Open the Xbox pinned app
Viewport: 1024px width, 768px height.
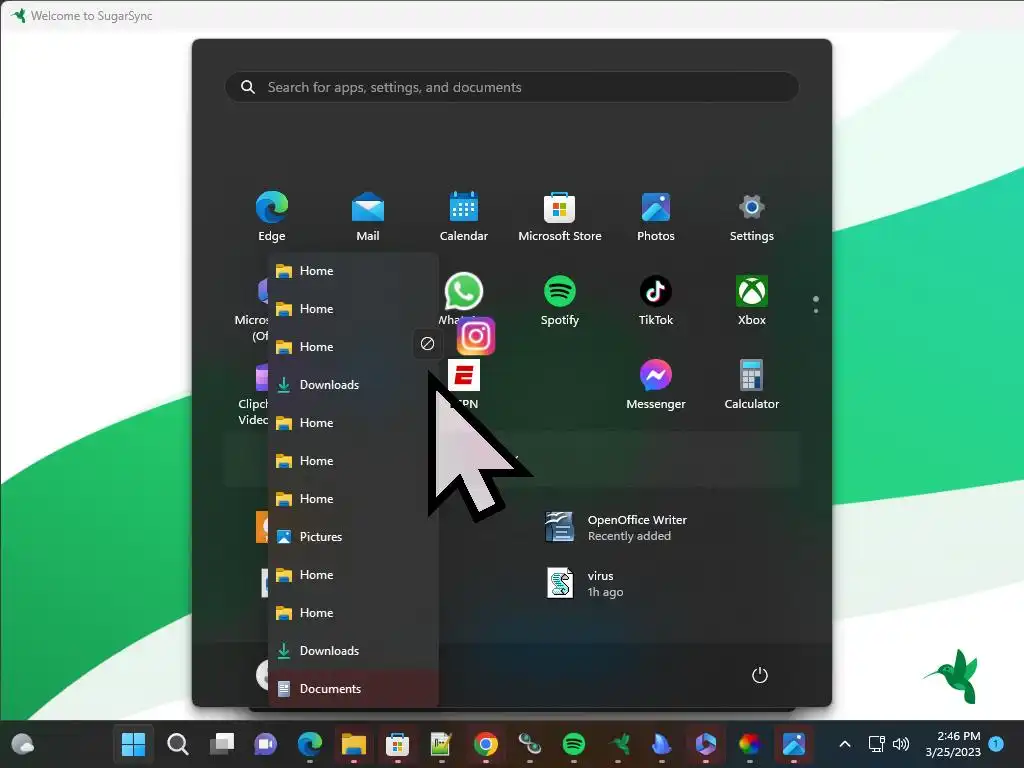click(x=752, y=300)
